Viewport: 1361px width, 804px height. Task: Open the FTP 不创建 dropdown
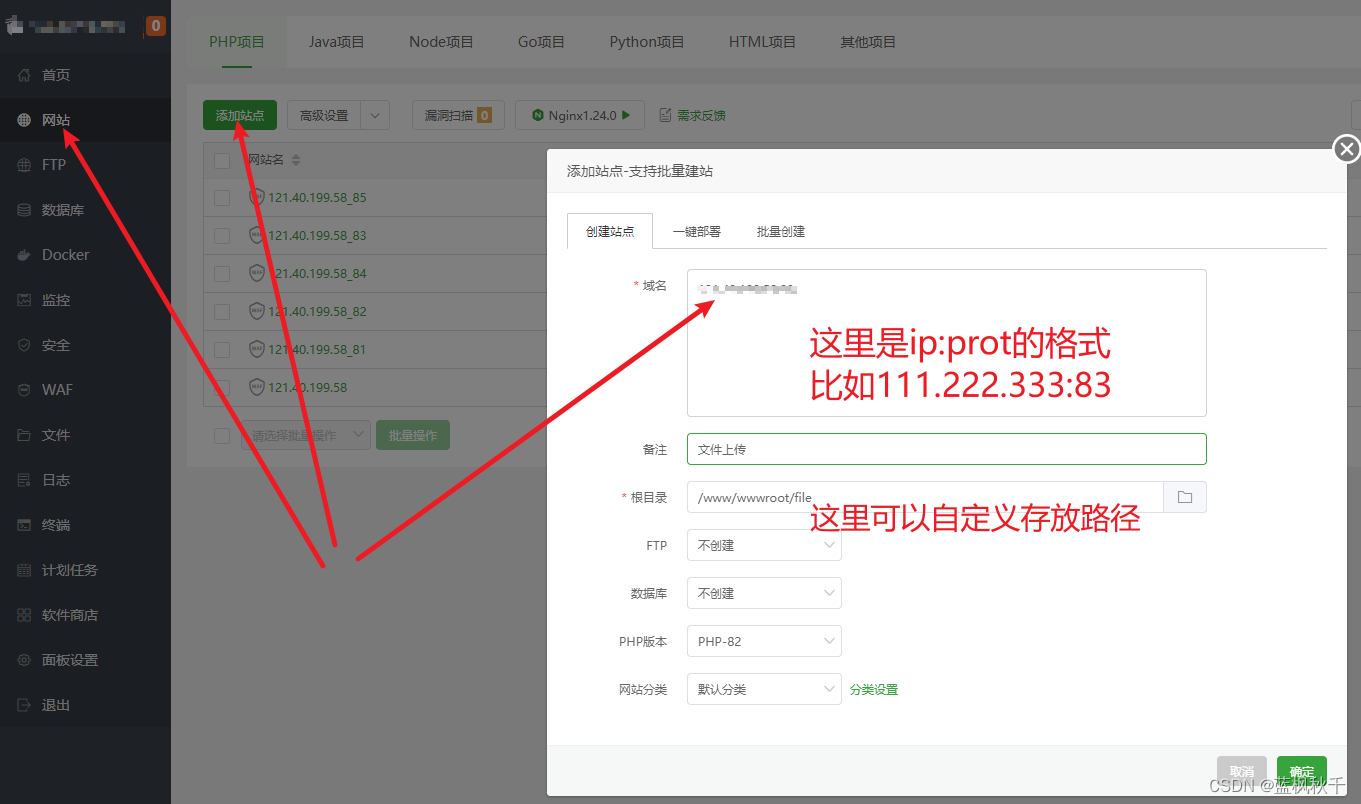[x=764, y=545]
